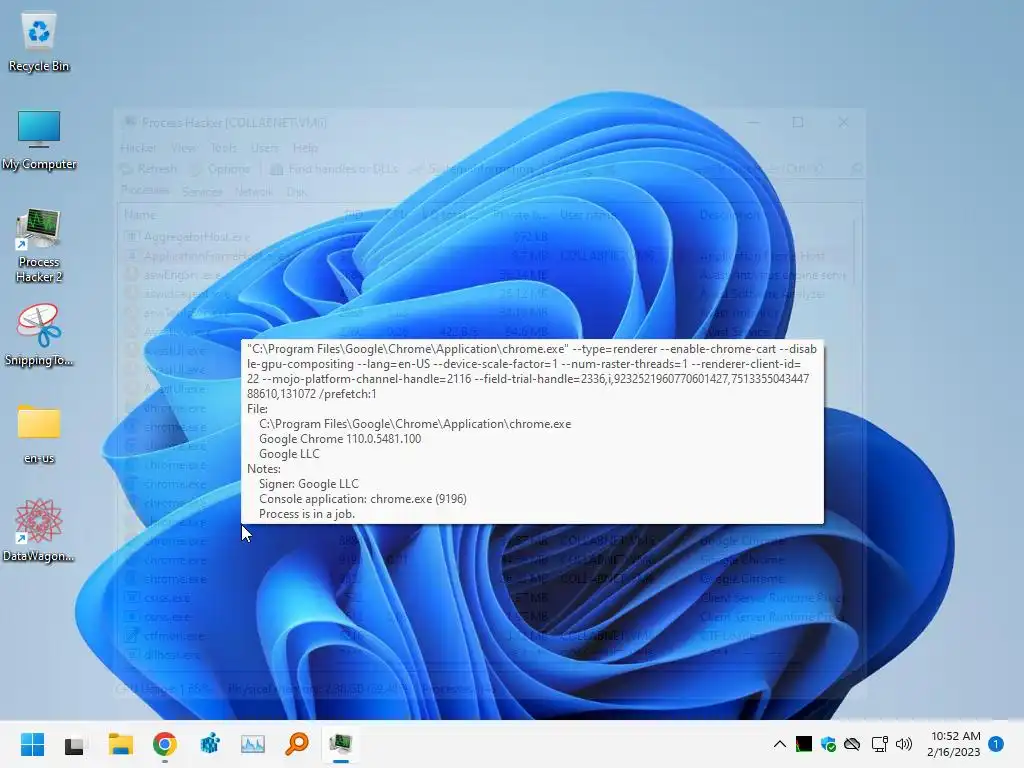Viewport: 1024px width, 768px height.
Task: Show hidden system tray icons
Action: pos(780,744)
